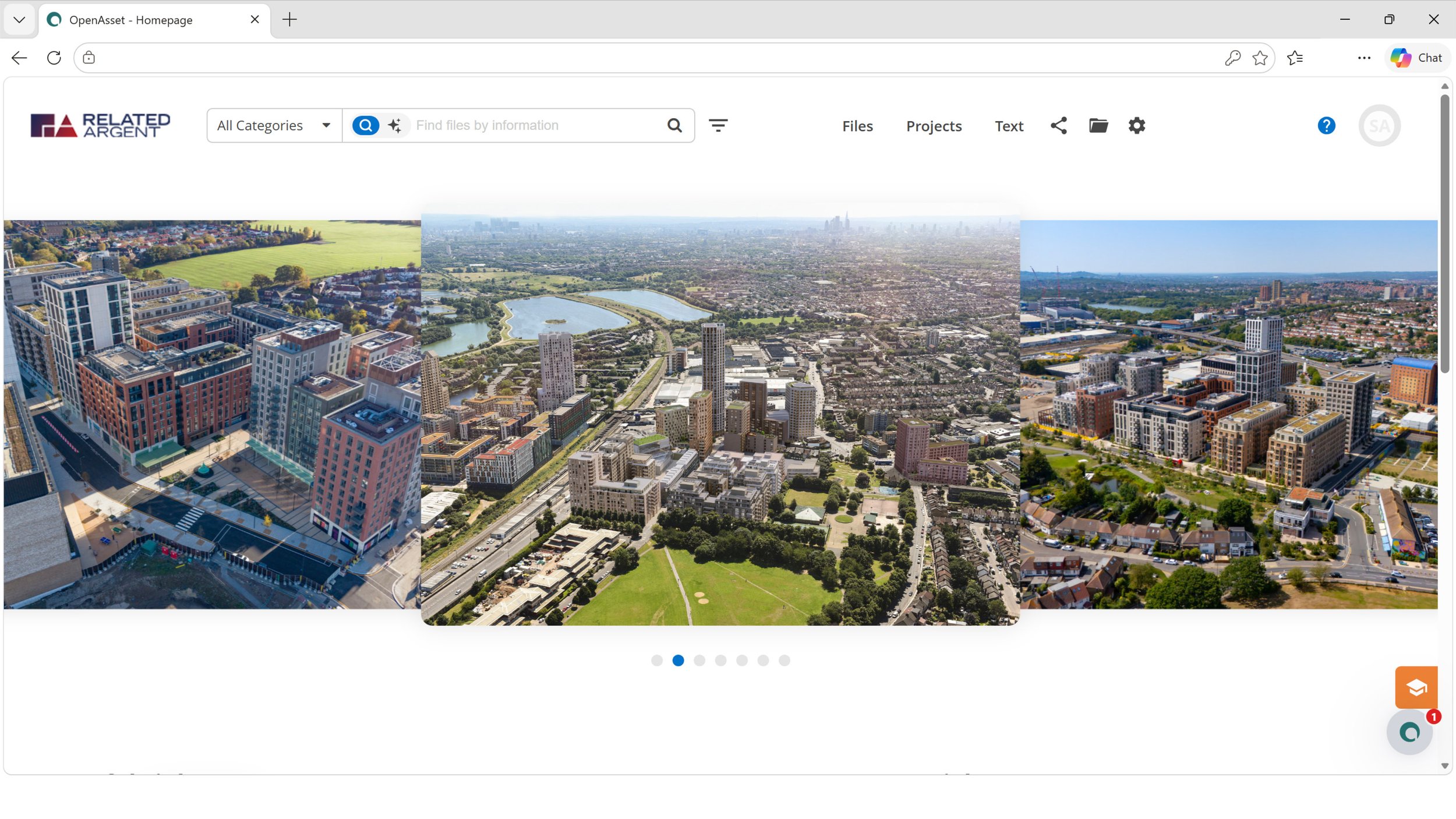
Task: Open the Projects menu
Action: [x=934, y=126]
